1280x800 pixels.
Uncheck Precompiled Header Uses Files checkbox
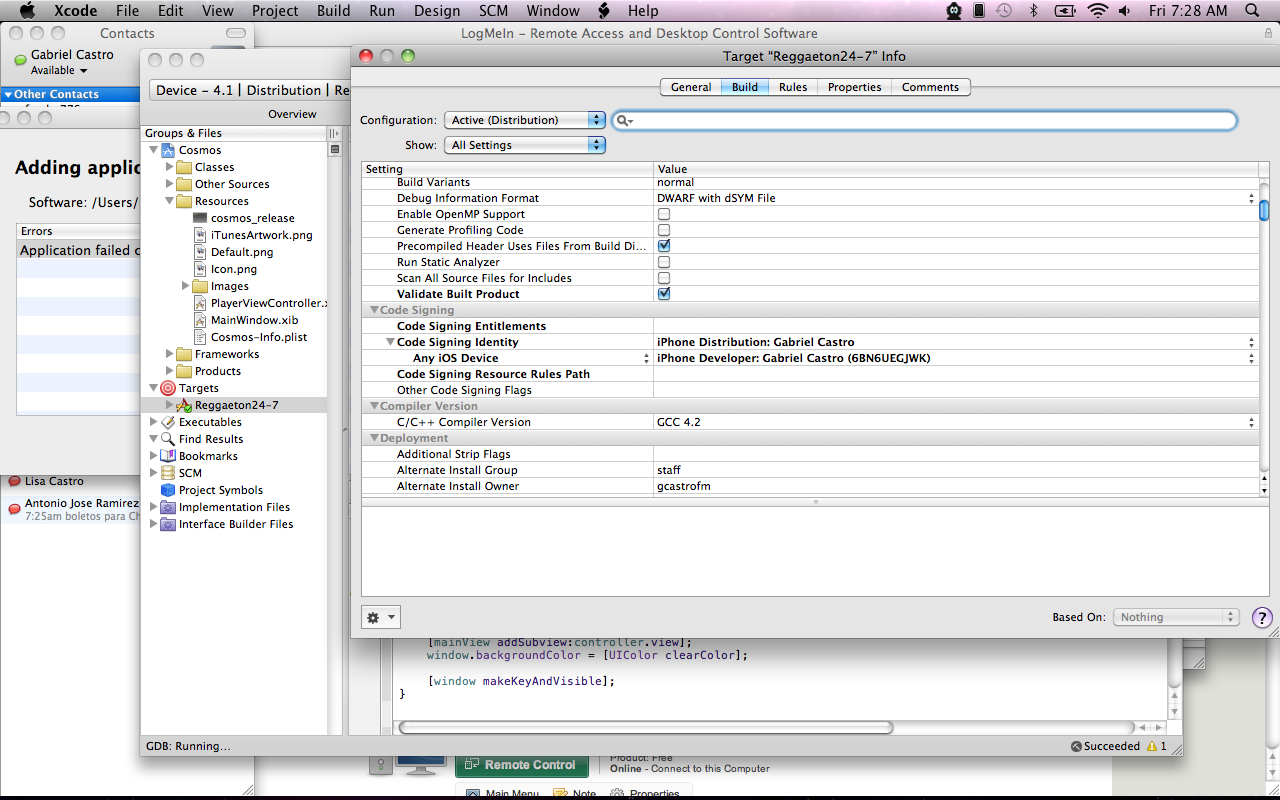click(x=664, y=246)
